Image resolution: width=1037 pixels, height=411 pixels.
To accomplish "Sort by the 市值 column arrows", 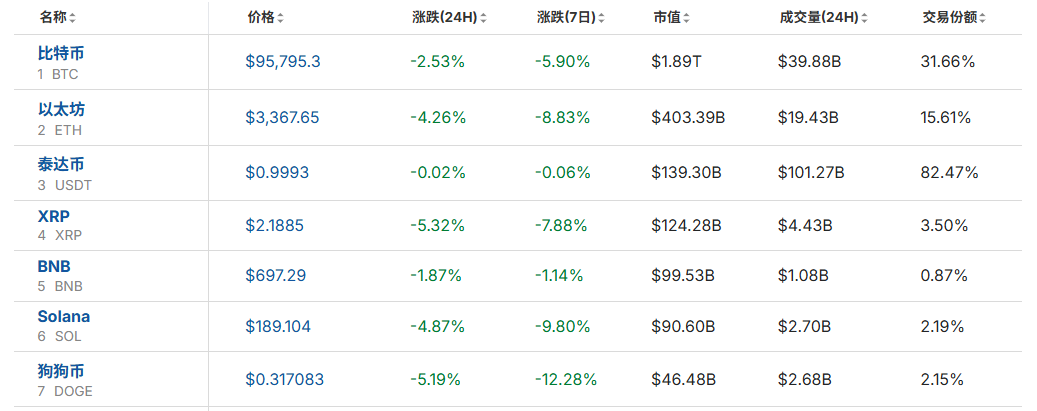I will 687,18.
